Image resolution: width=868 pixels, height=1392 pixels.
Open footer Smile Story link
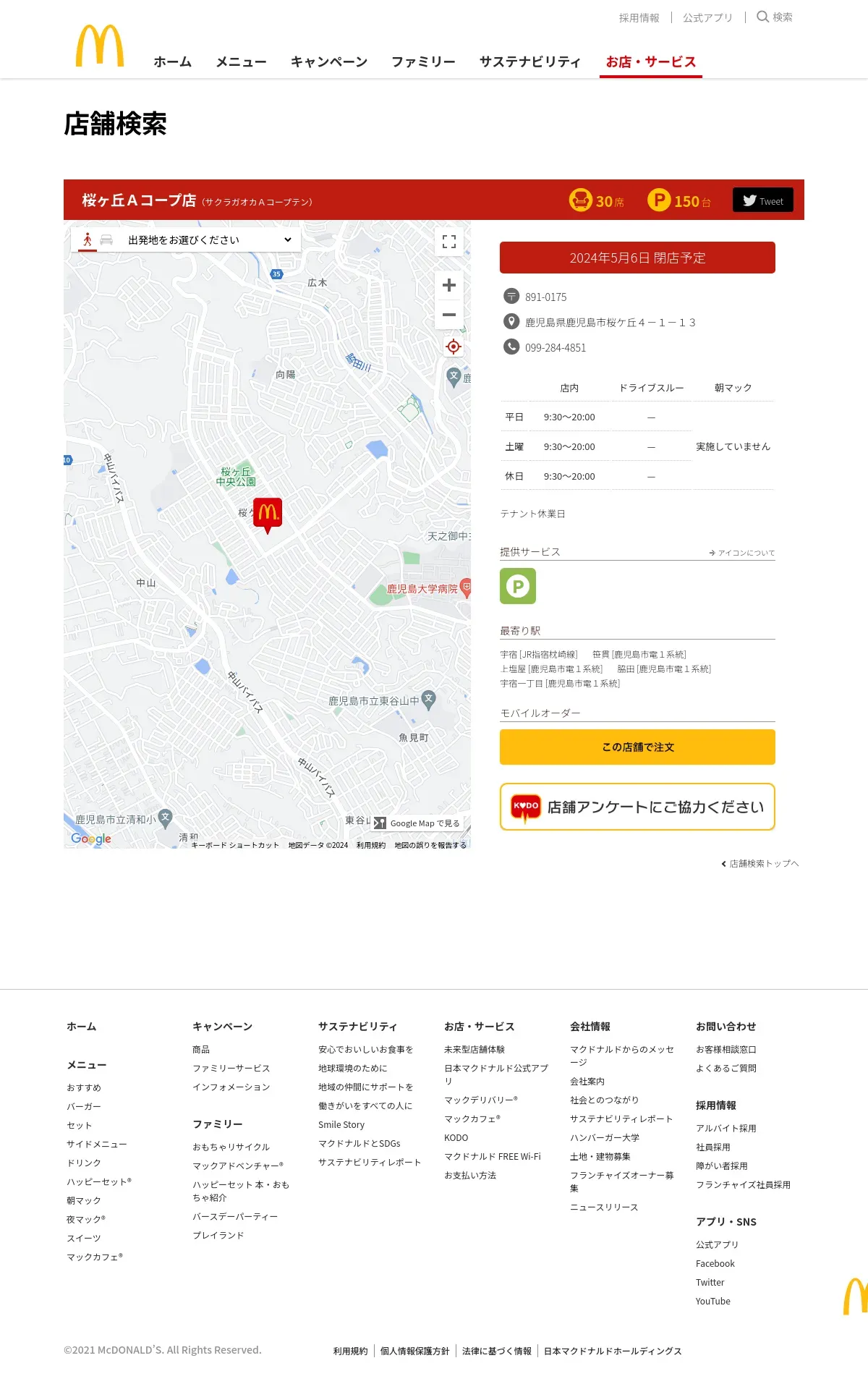click(341, 1125)
